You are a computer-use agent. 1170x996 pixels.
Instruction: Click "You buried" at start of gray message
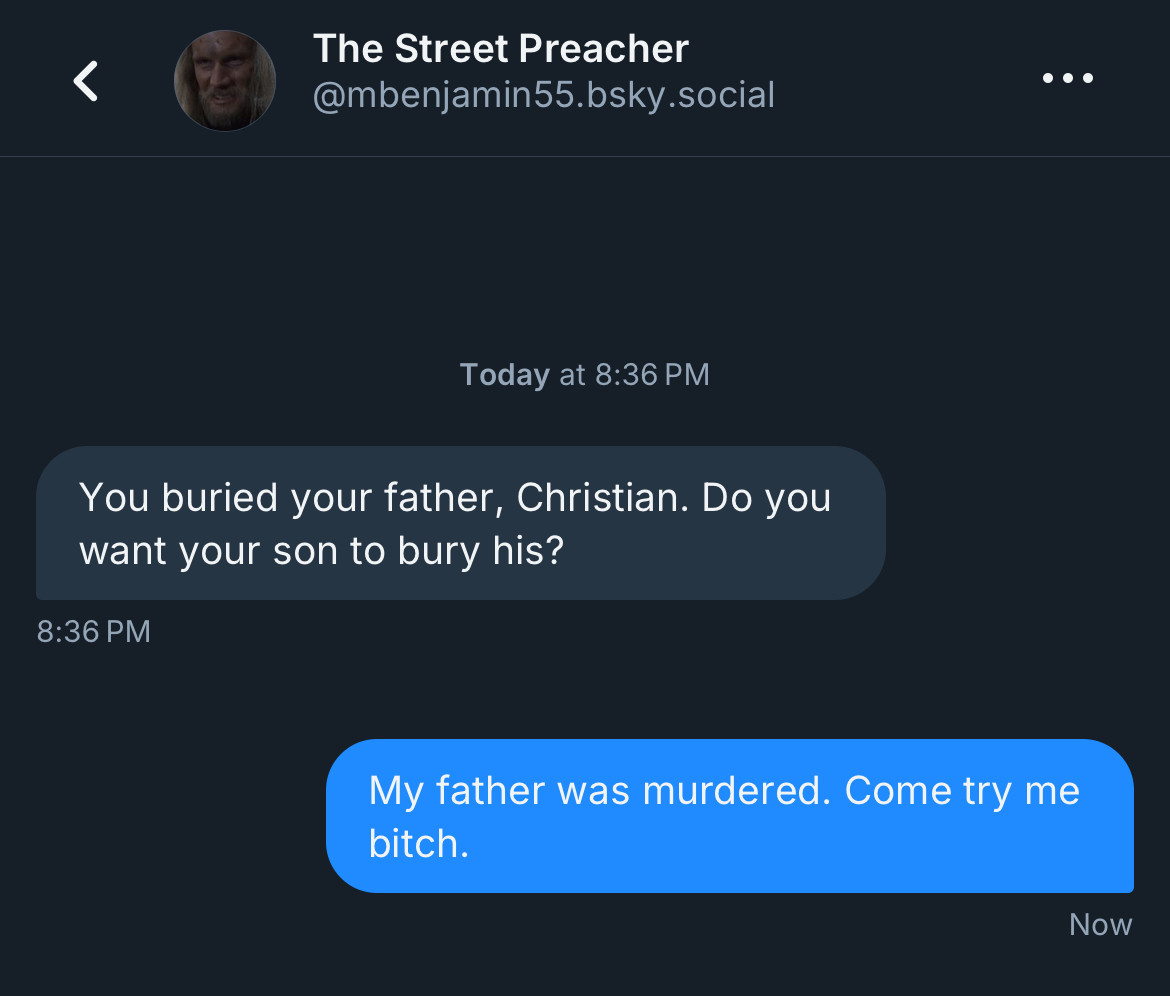pos(178,498)
